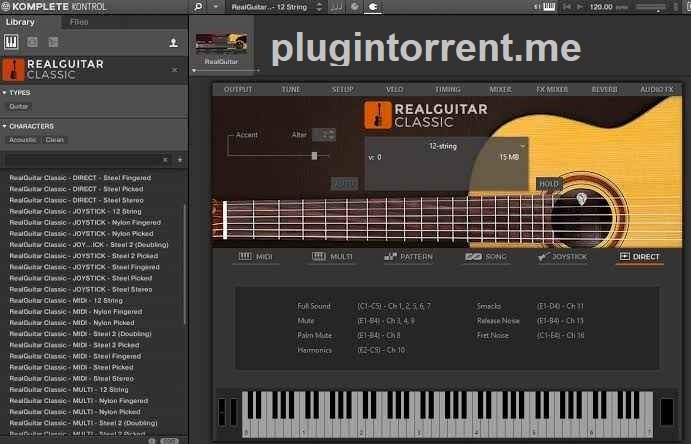The width and height of the screenshot is (691, 444).
Task: Click the transport skip-back icon
Action: (567, 7)
